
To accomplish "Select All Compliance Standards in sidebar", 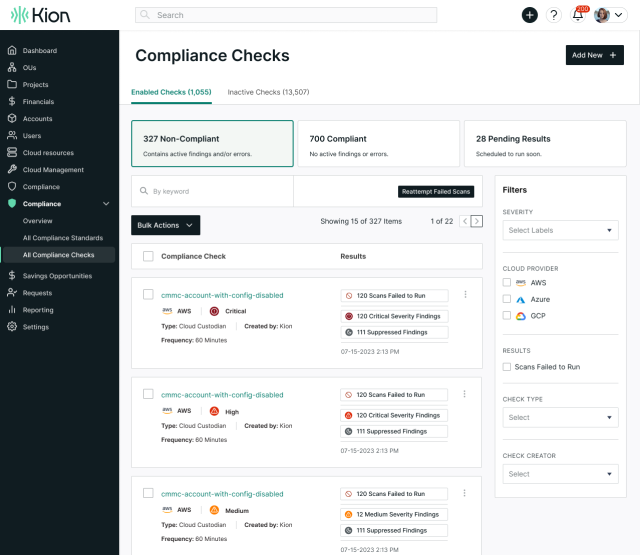I will click(x=63, y=238).
